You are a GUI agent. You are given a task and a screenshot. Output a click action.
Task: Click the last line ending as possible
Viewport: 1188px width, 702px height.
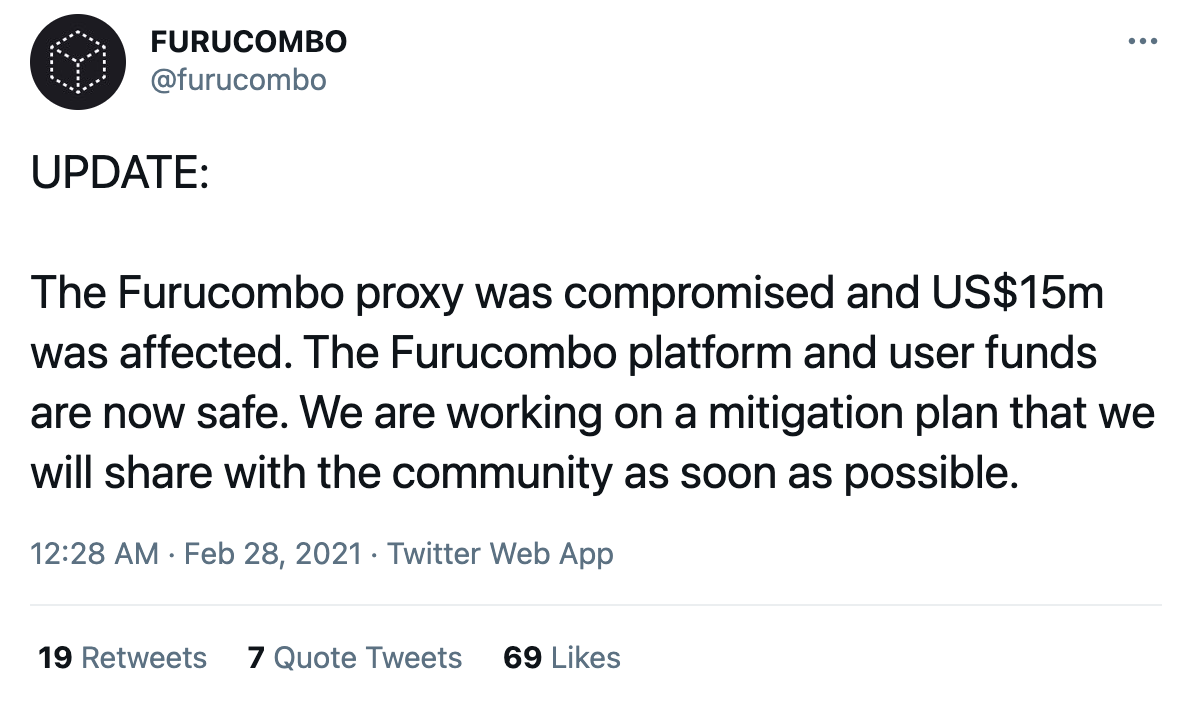(524, 474)
